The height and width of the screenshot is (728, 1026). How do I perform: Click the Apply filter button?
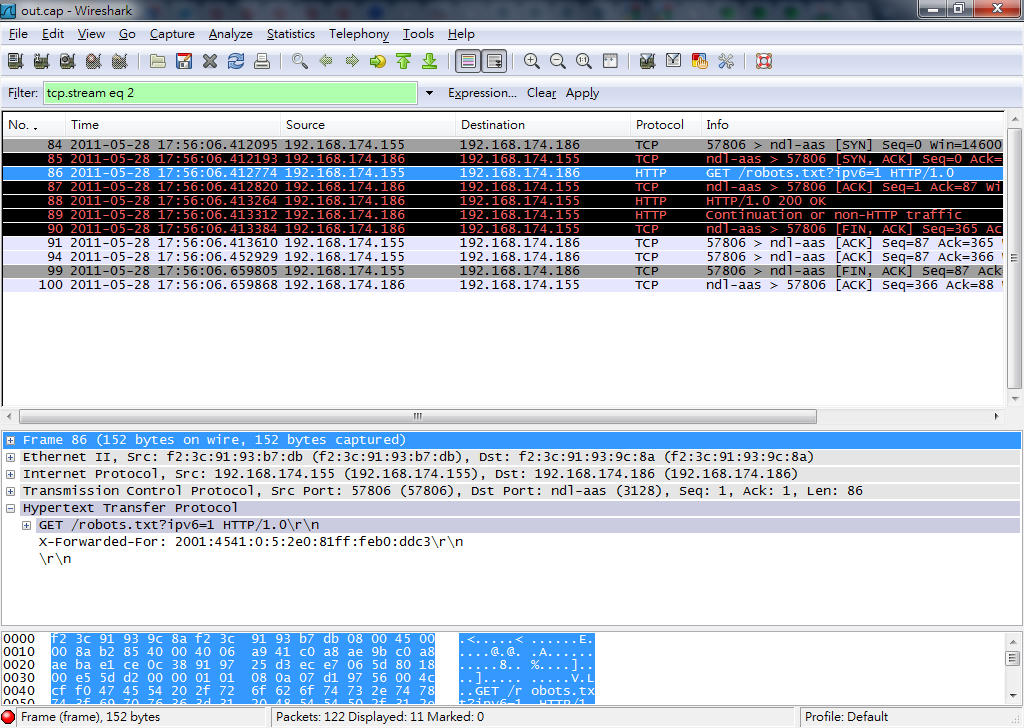(582, 93)
